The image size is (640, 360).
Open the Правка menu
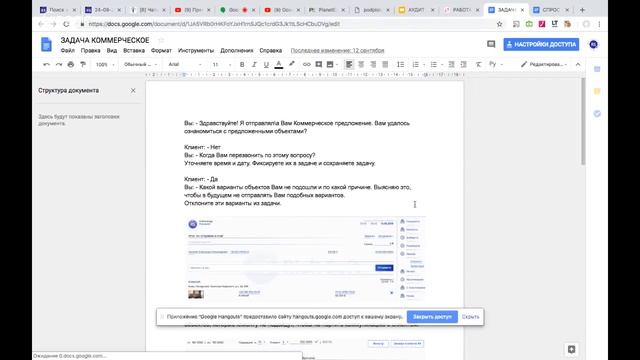(x=90, y=51)
